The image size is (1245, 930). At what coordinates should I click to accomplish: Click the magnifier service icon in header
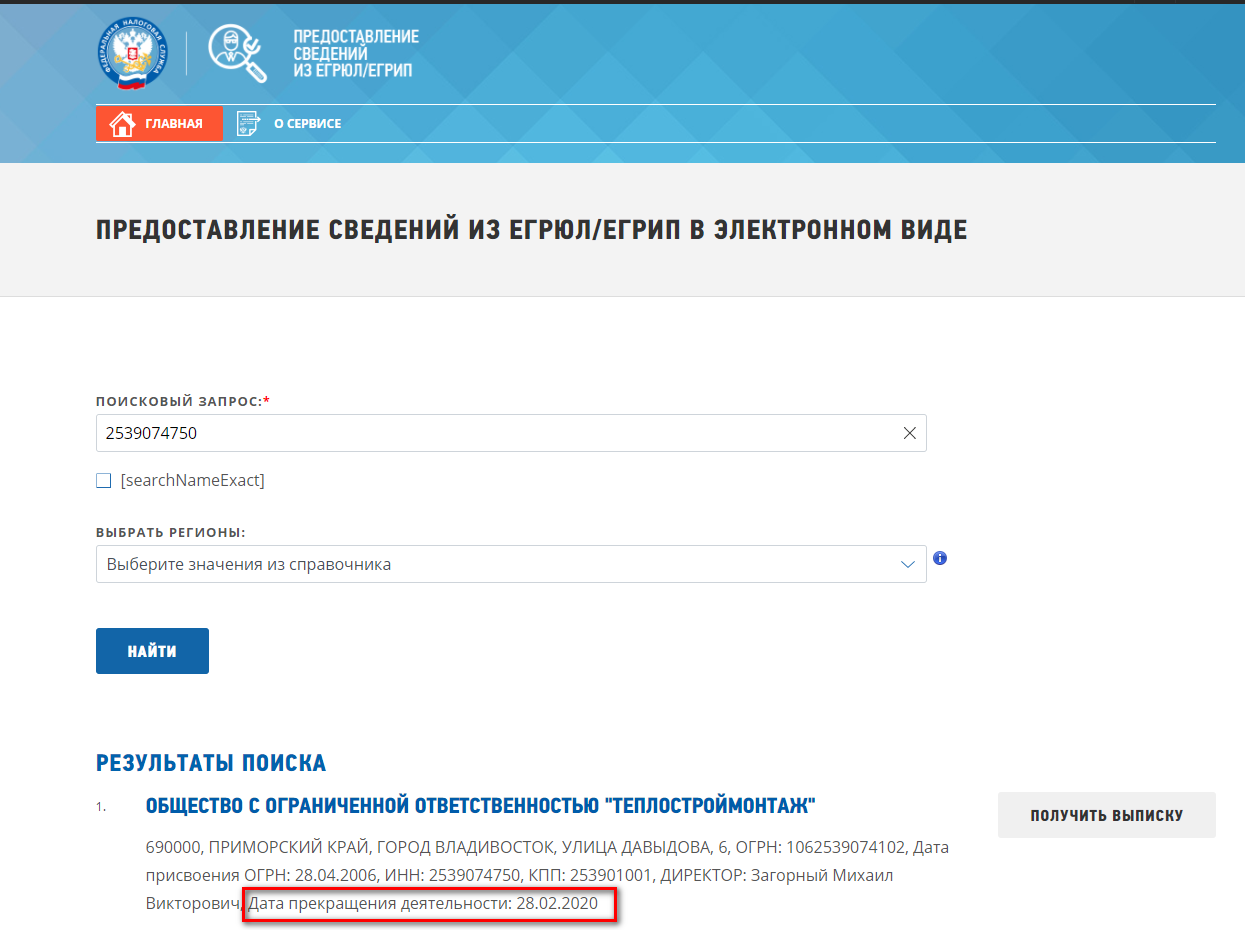238,53
